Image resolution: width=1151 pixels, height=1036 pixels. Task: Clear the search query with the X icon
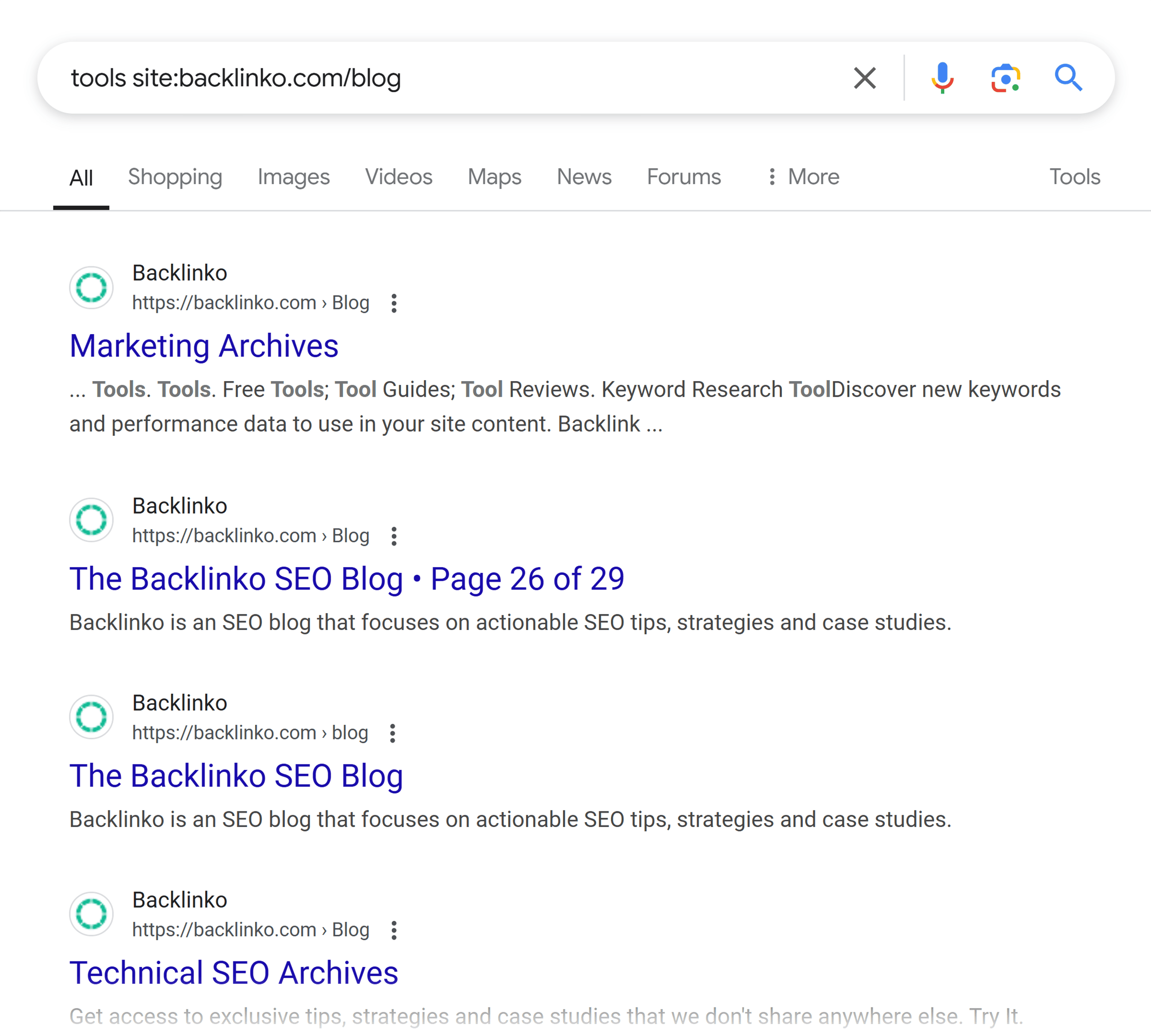(x=865, y=78)
